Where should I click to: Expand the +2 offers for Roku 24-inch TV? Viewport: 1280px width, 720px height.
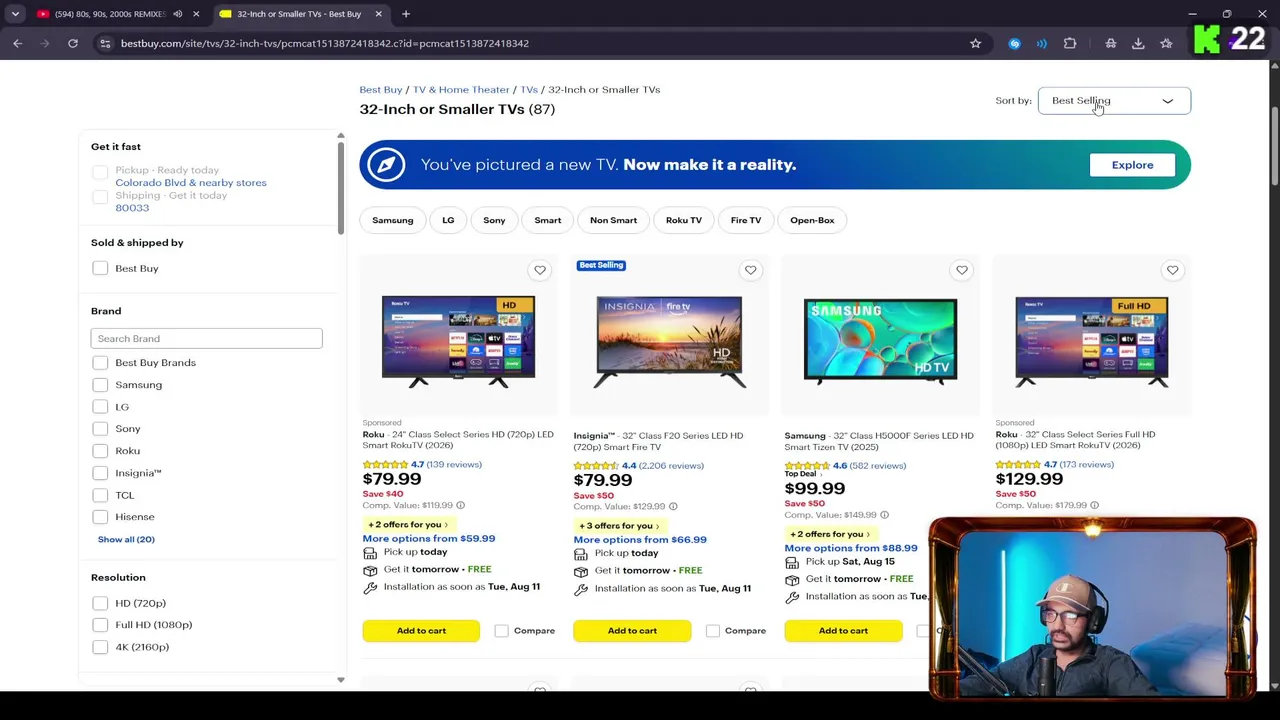407,525
